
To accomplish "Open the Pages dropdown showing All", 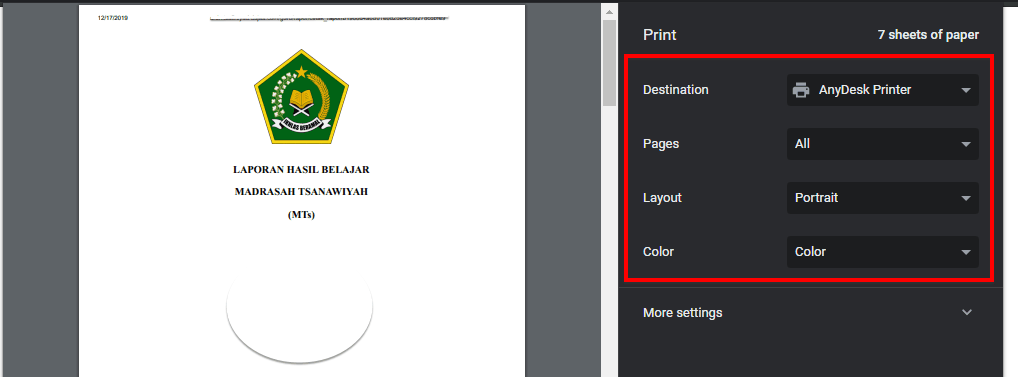I will pyautogui.click(x=882, y=144).
